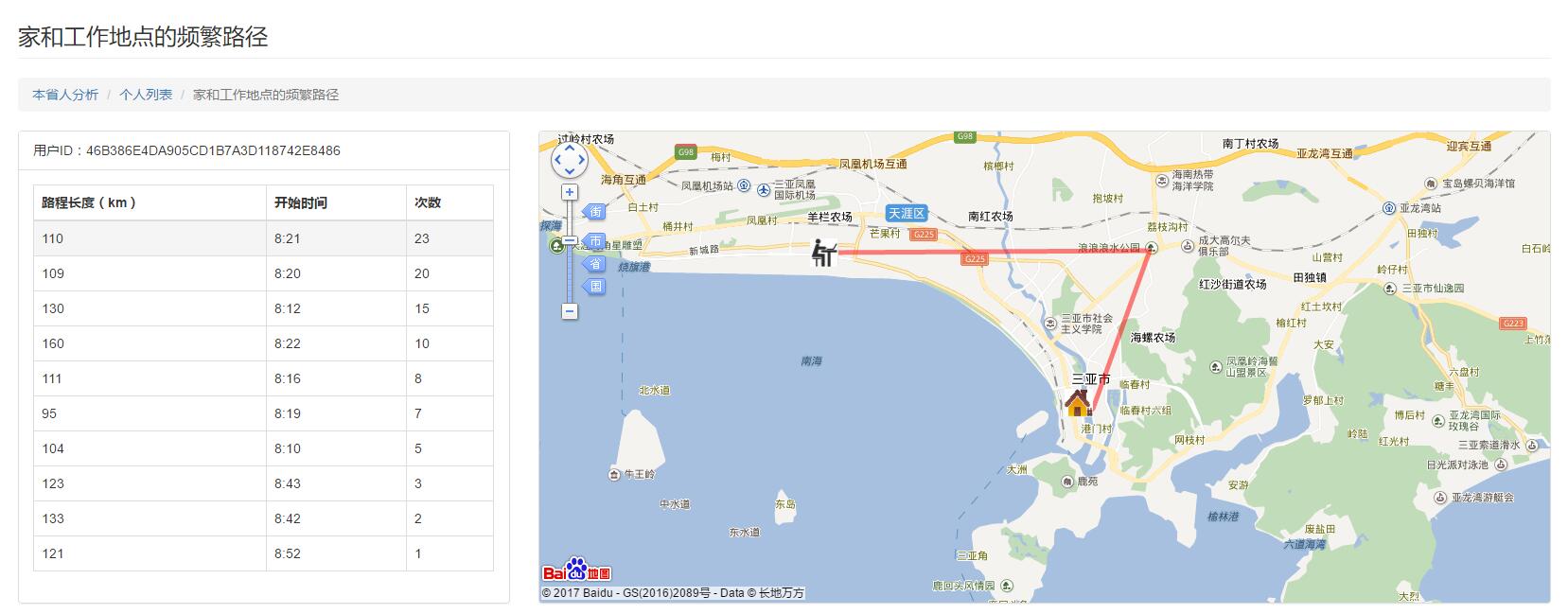
Task: Go to 个人列表 breadcrumb link
Action: pos(146,95)
